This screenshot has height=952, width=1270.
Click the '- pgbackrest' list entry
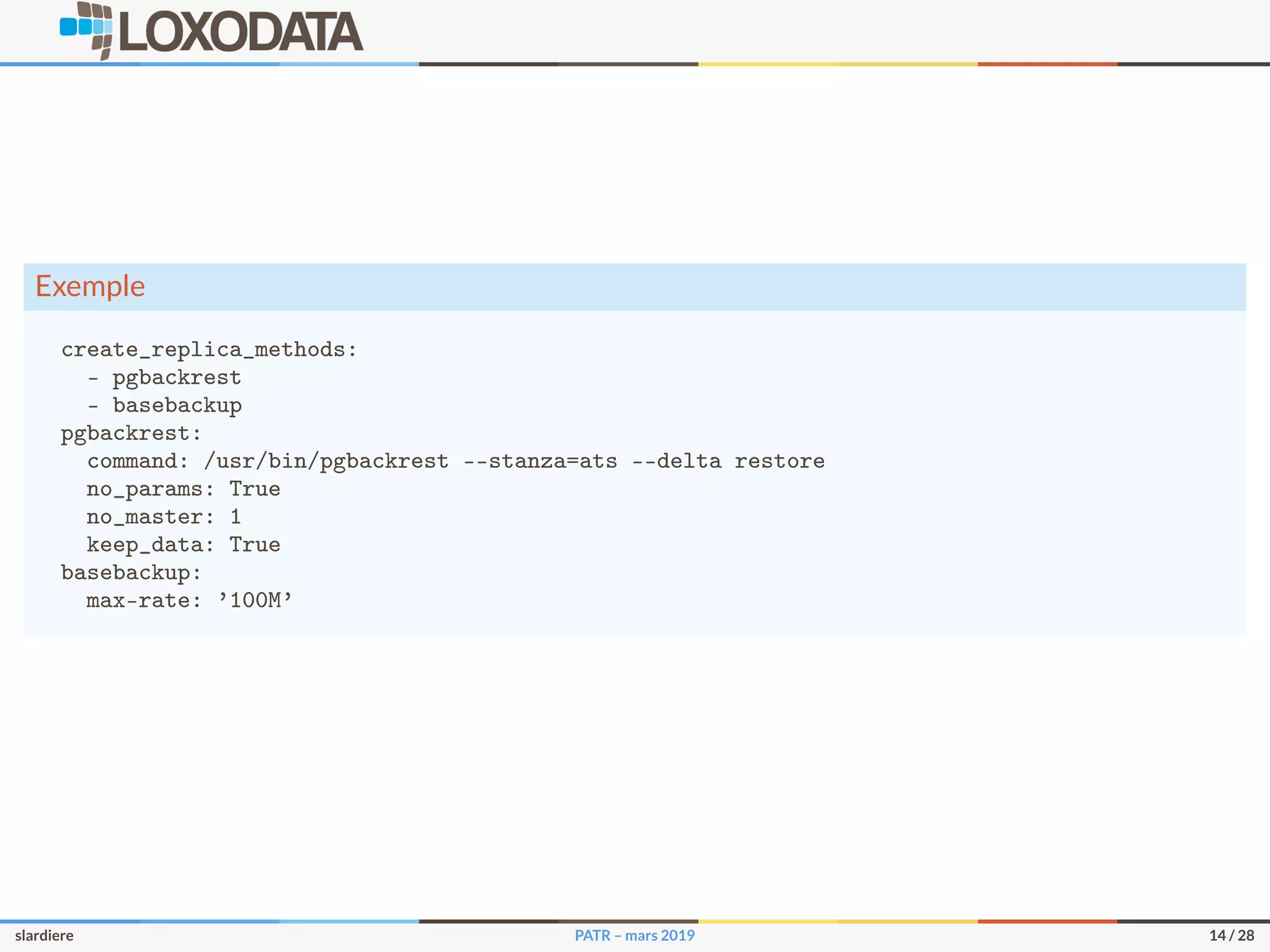tap(164, 377)
